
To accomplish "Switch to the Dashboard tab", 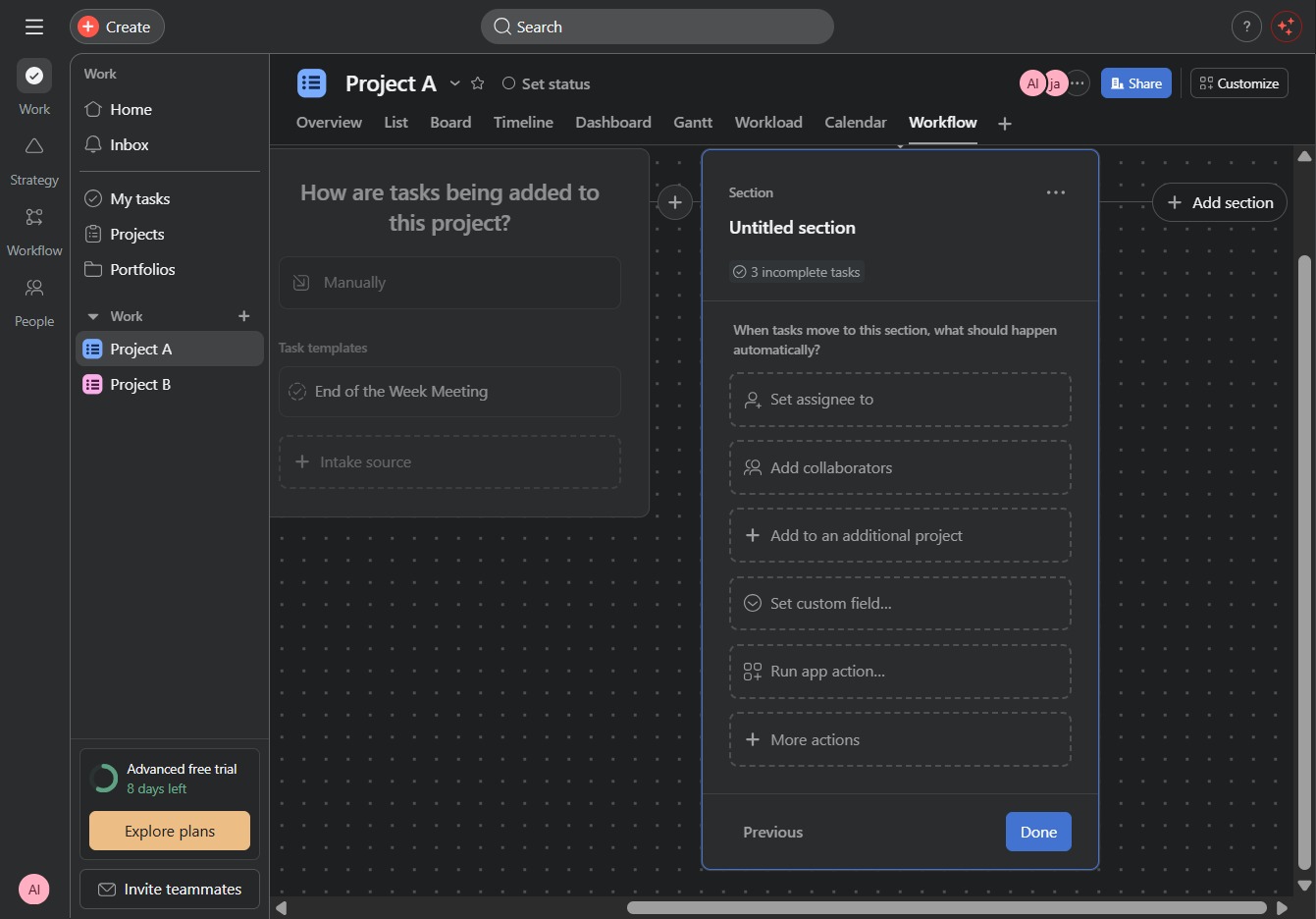I will 613,123.
